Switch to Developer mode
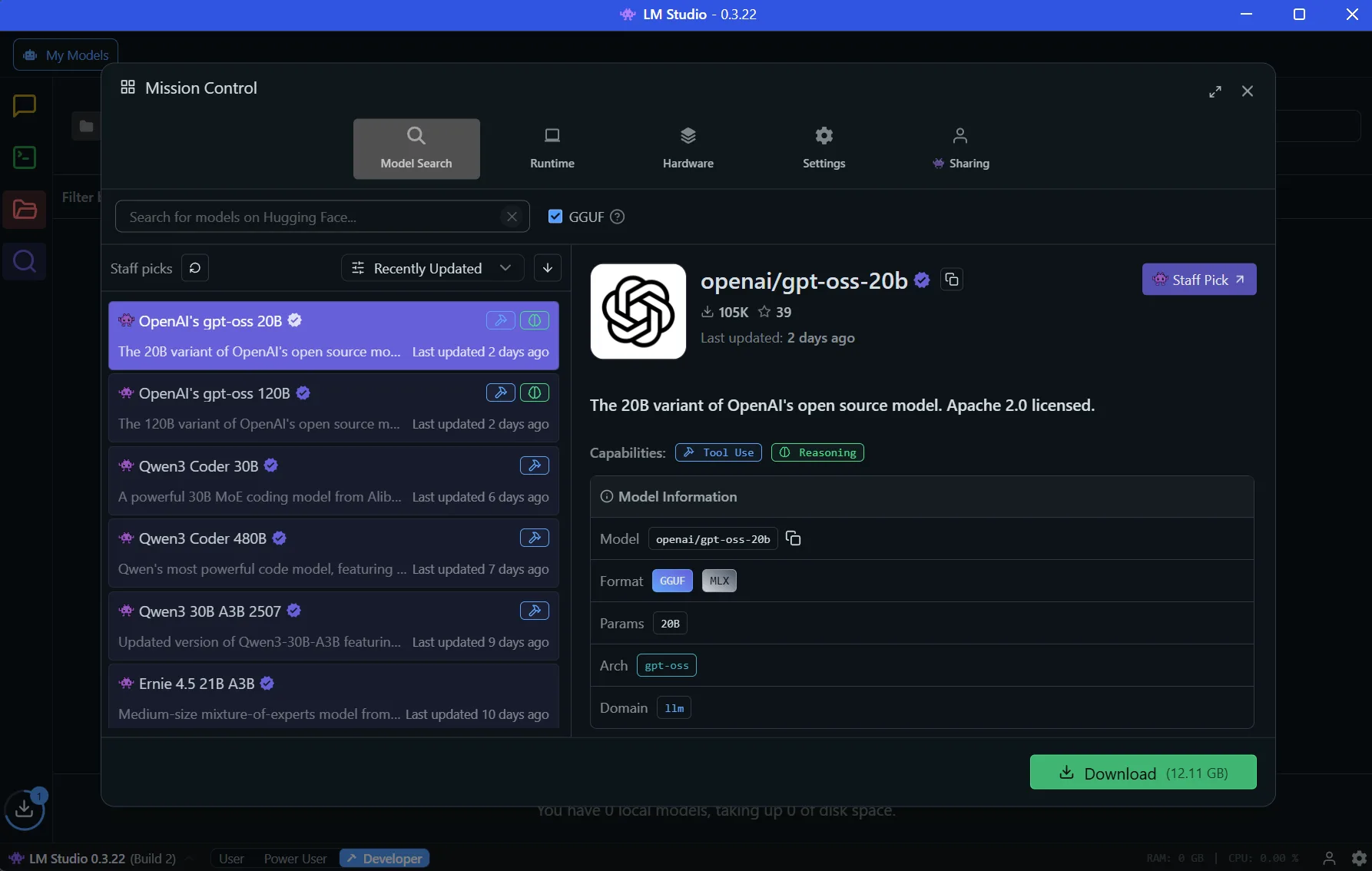The image size is (1372, 871). point(384,859)
